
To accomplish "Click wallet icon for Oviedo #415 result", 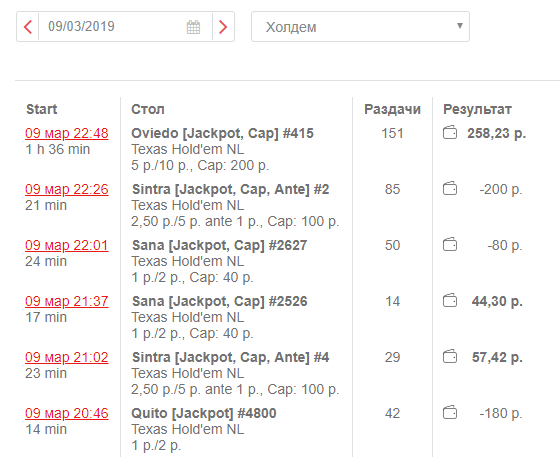I will point(450,133).
